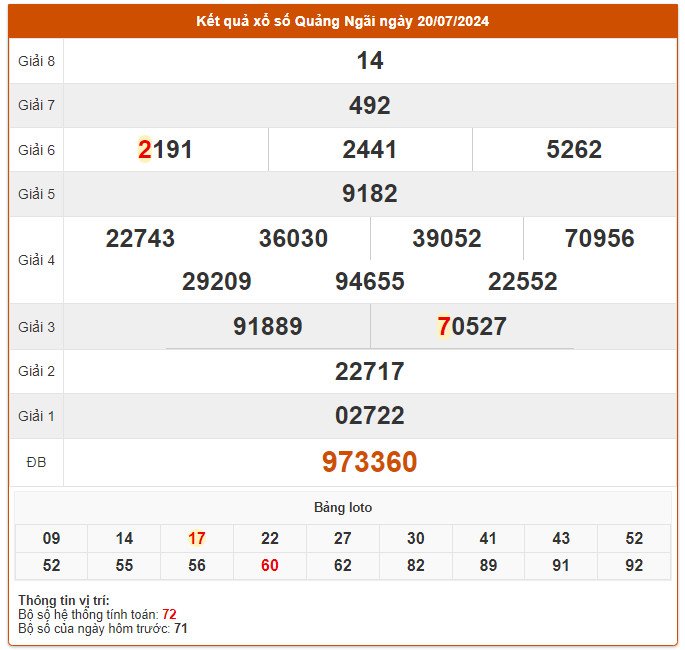Select the Giải 2 number 22717
The width and height of the screenshot is (685, 650).
[x=369, y=372]
